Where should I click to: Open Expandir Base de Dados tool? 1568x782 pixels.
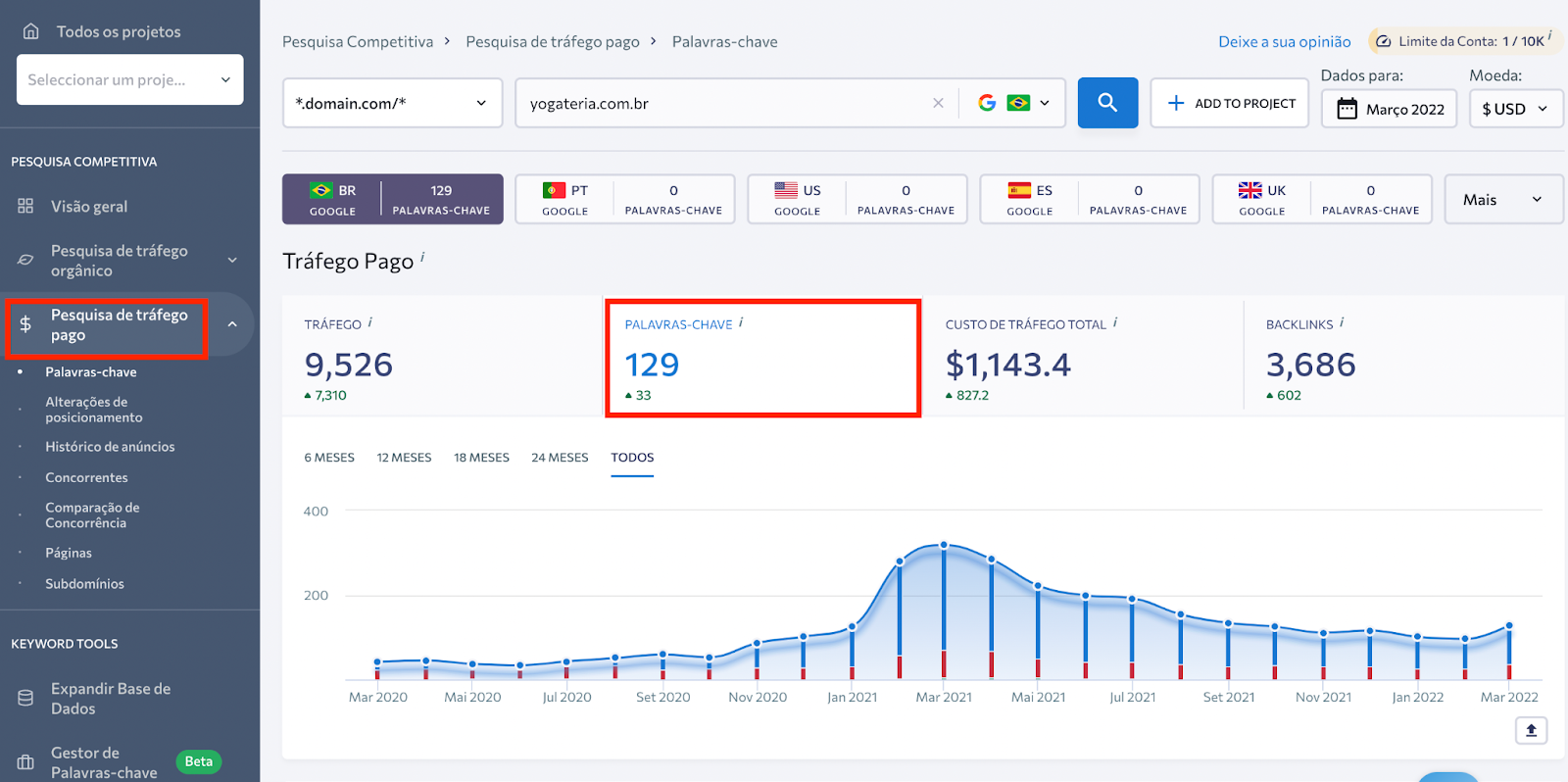pyautogui.click(x=111, y=699)
